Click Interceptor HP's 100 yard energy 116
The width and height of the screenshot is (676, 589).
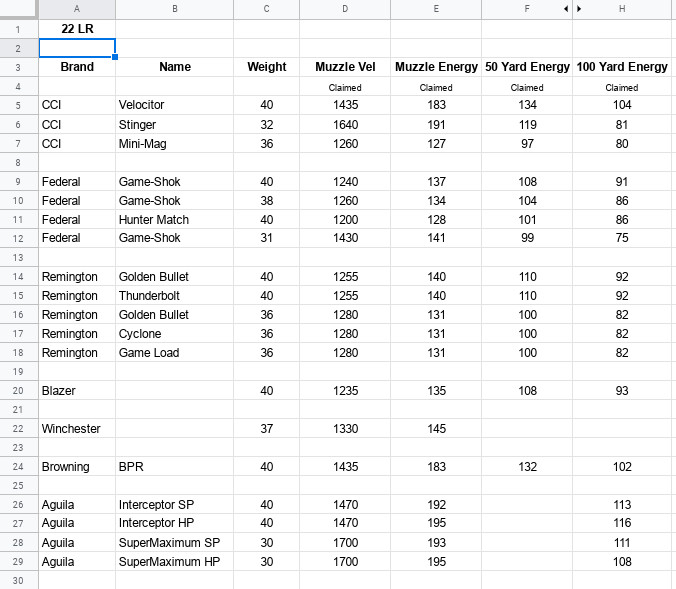click(x=622, y=523)
